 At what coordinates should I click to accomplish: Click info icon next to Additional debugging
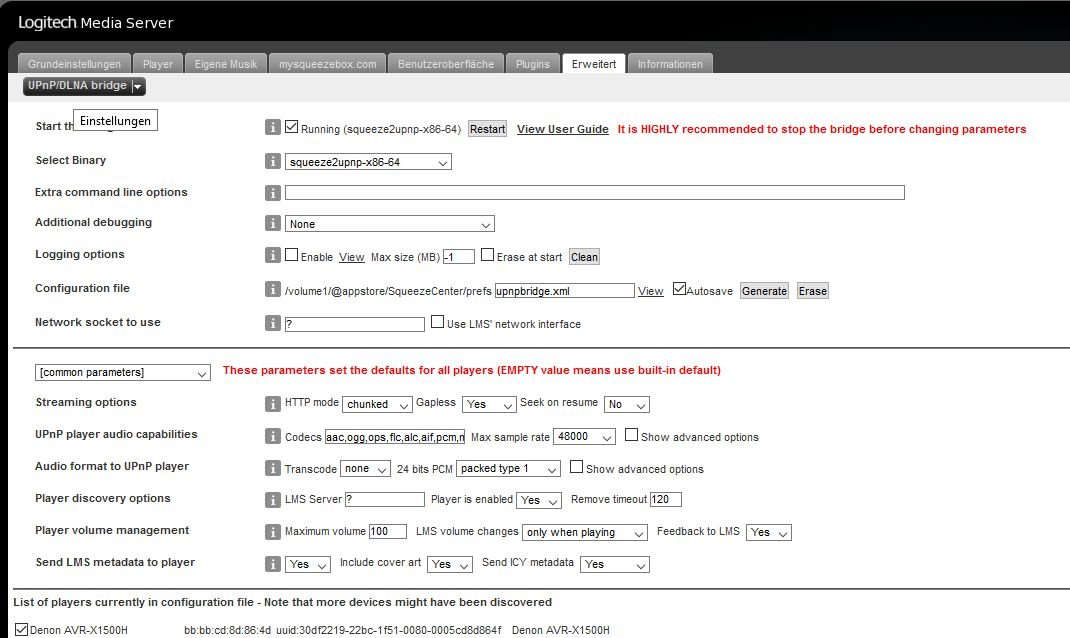(272, 224)
